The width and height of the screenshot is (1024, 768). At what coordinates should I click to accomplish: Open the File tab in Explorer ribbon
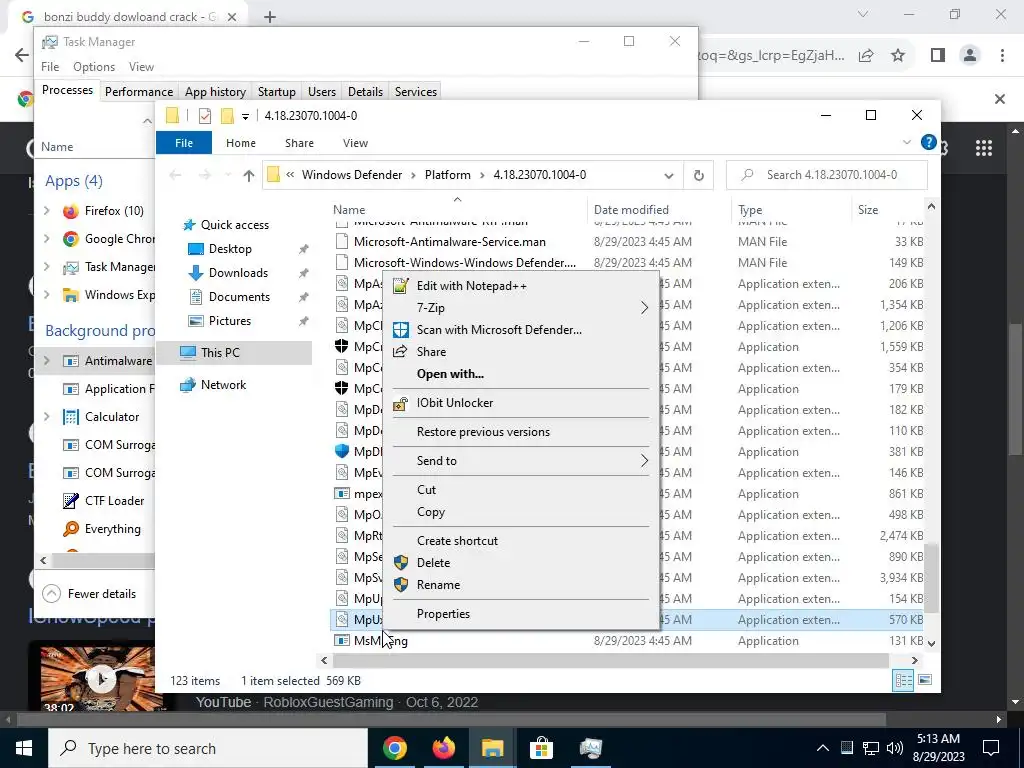(184, 143)
